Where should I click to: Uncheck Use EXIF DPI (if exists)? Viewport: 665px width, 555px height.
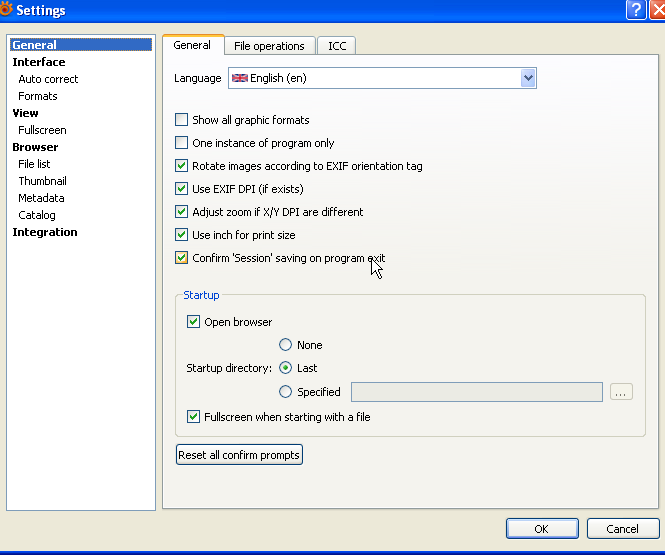pos(182,189)
